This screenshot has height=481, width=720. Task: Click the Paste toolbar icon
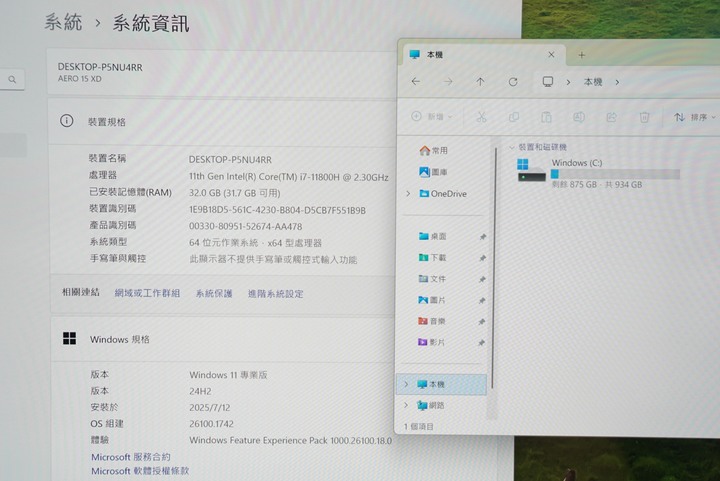pyautogui.click(x=546, y=117)
